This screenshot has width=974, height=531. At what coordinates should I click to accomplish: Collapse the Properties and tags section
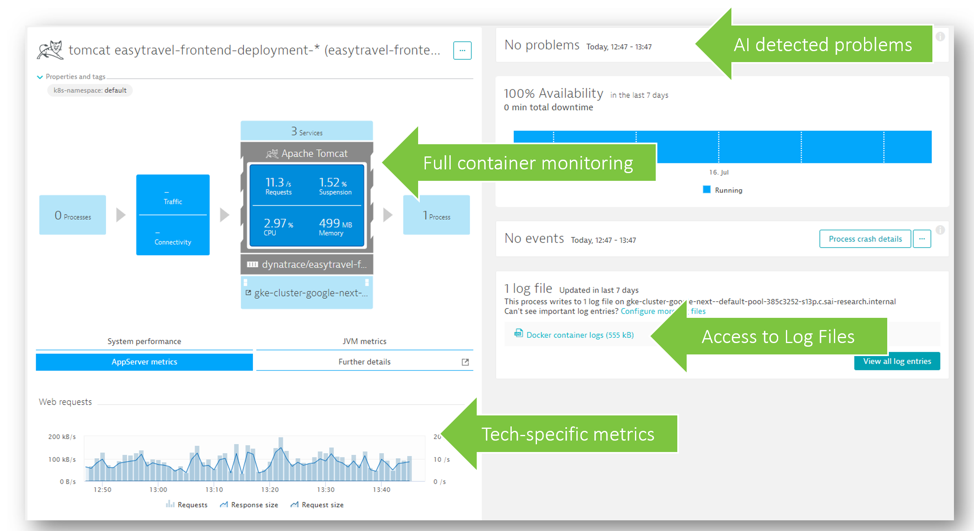(x=40, y=77)
